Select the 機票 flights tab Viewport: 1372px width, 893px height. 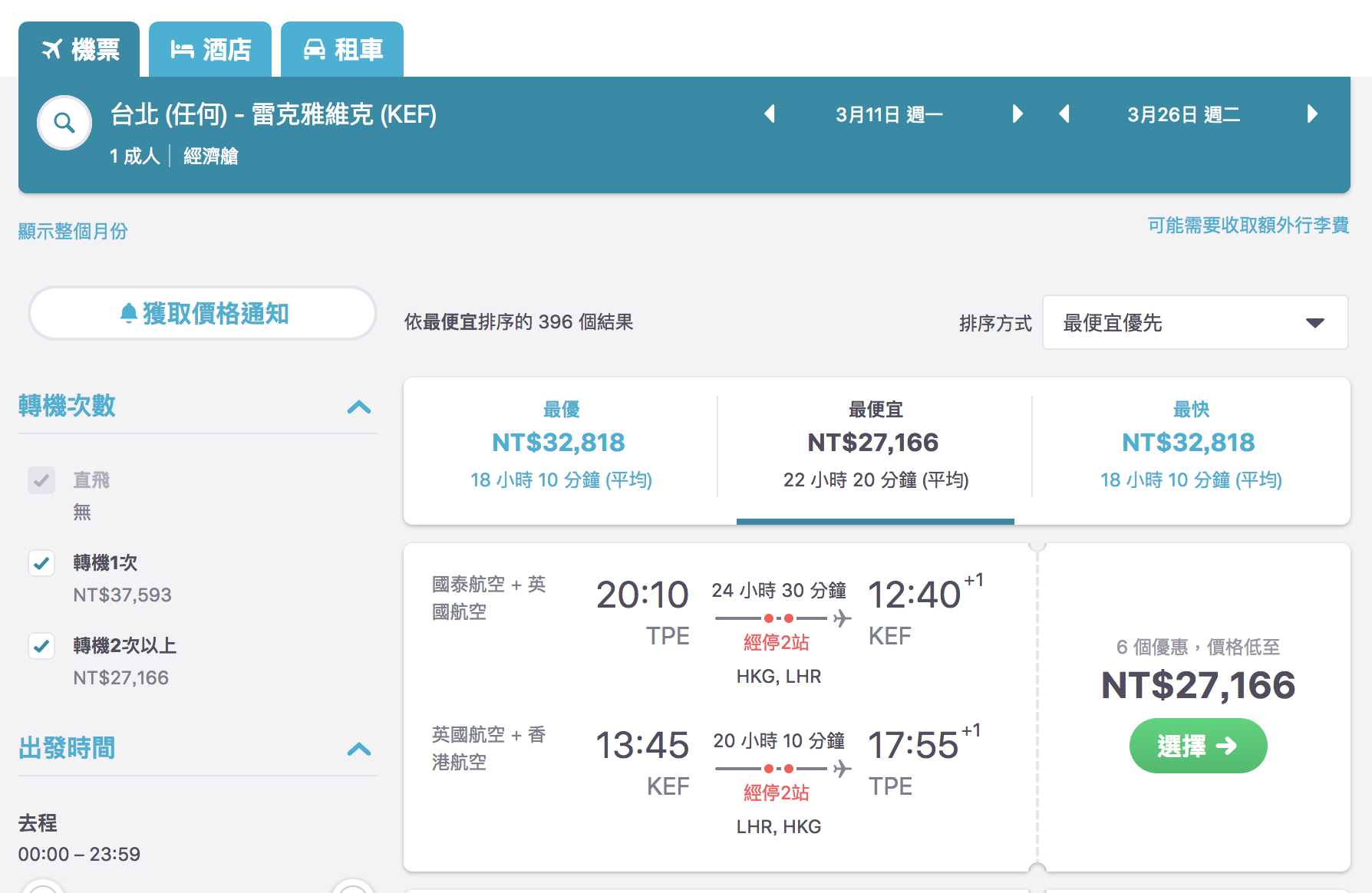pyautogui.click(x=80, y=50)
